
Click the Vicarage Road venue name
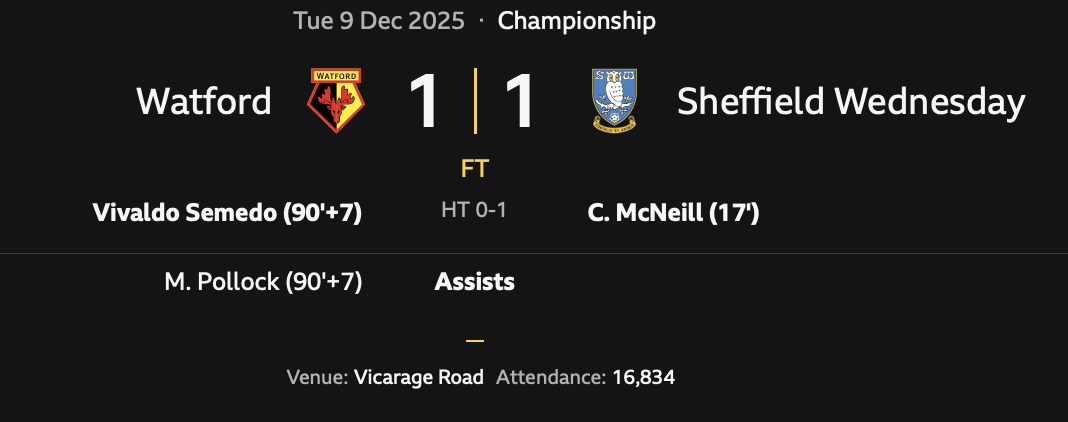pos(419,378)
